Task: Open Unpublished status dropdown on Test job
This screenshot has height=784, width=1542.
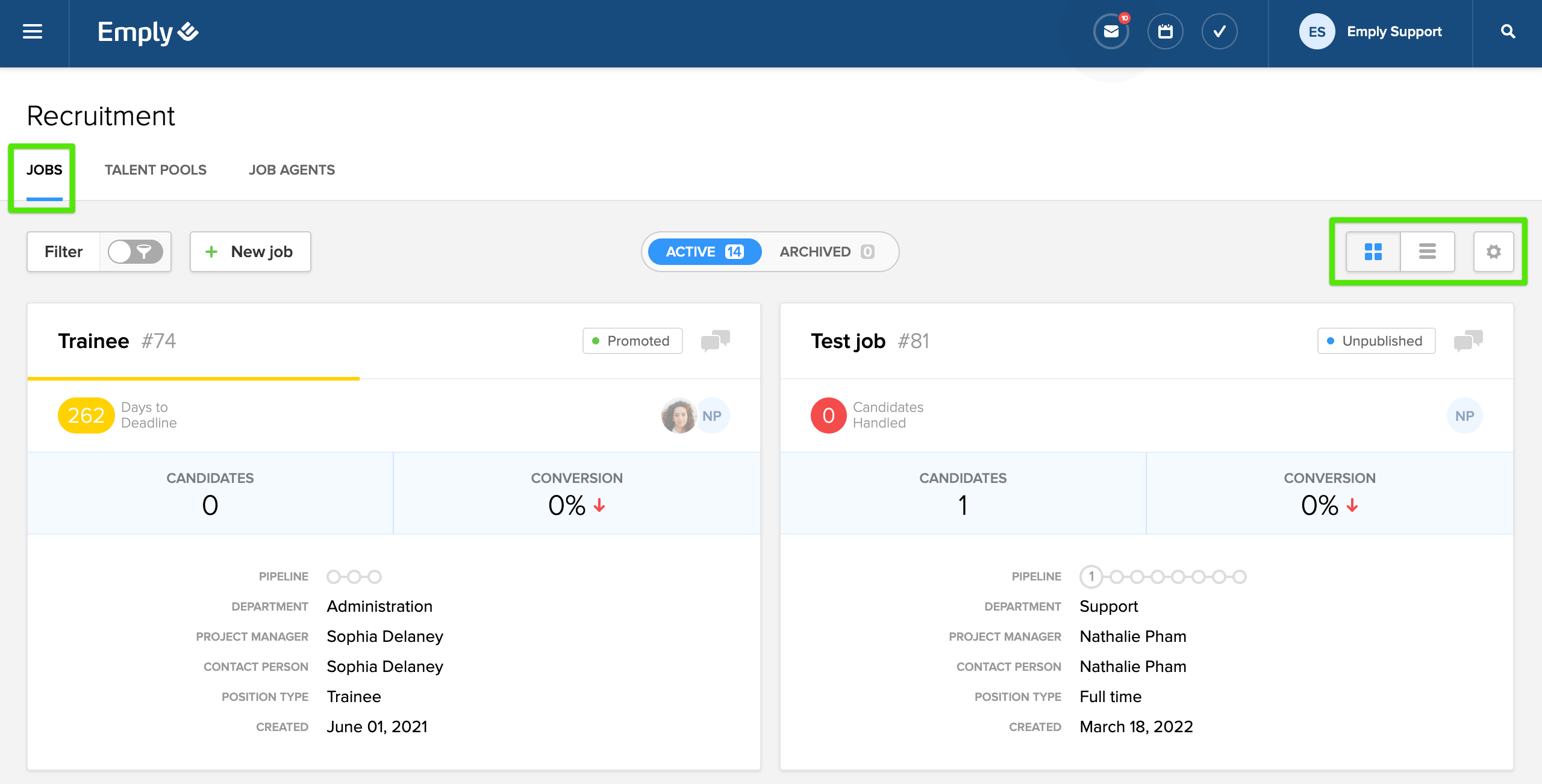Action: pyautogui.click(x=1376, y=341)
